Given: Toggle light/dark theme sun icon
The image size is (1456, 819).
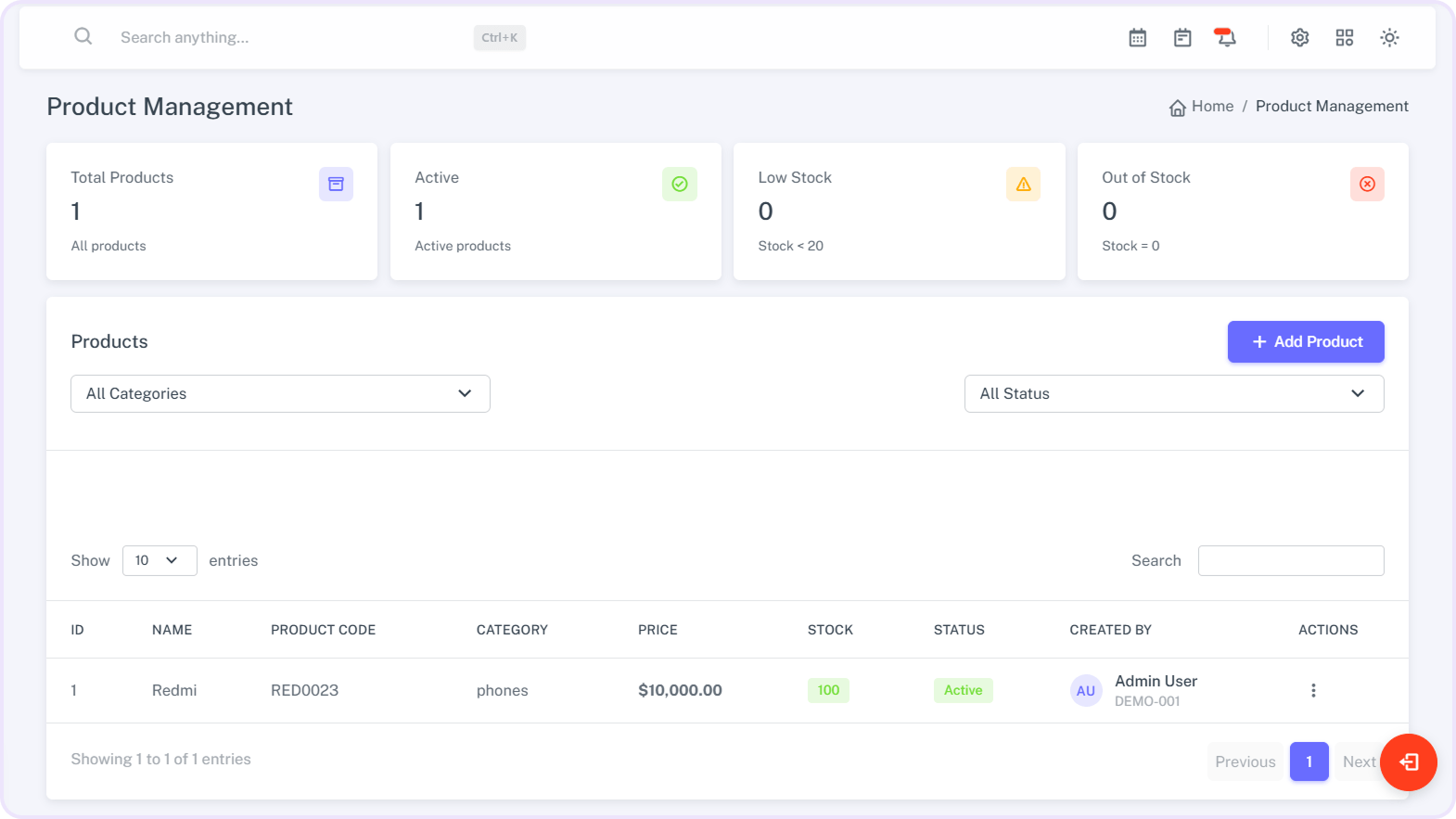Looking at the screenshot, I should point(1388,38).
